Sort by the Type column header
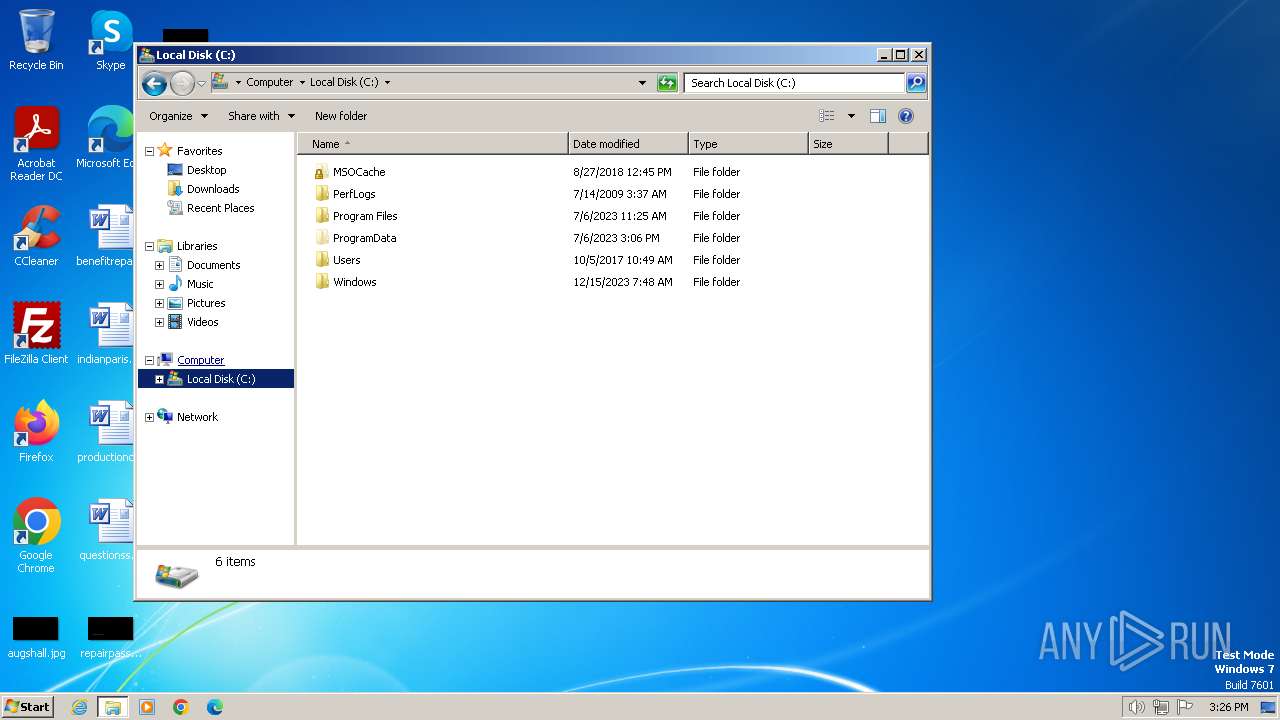 tap(748, 144)
